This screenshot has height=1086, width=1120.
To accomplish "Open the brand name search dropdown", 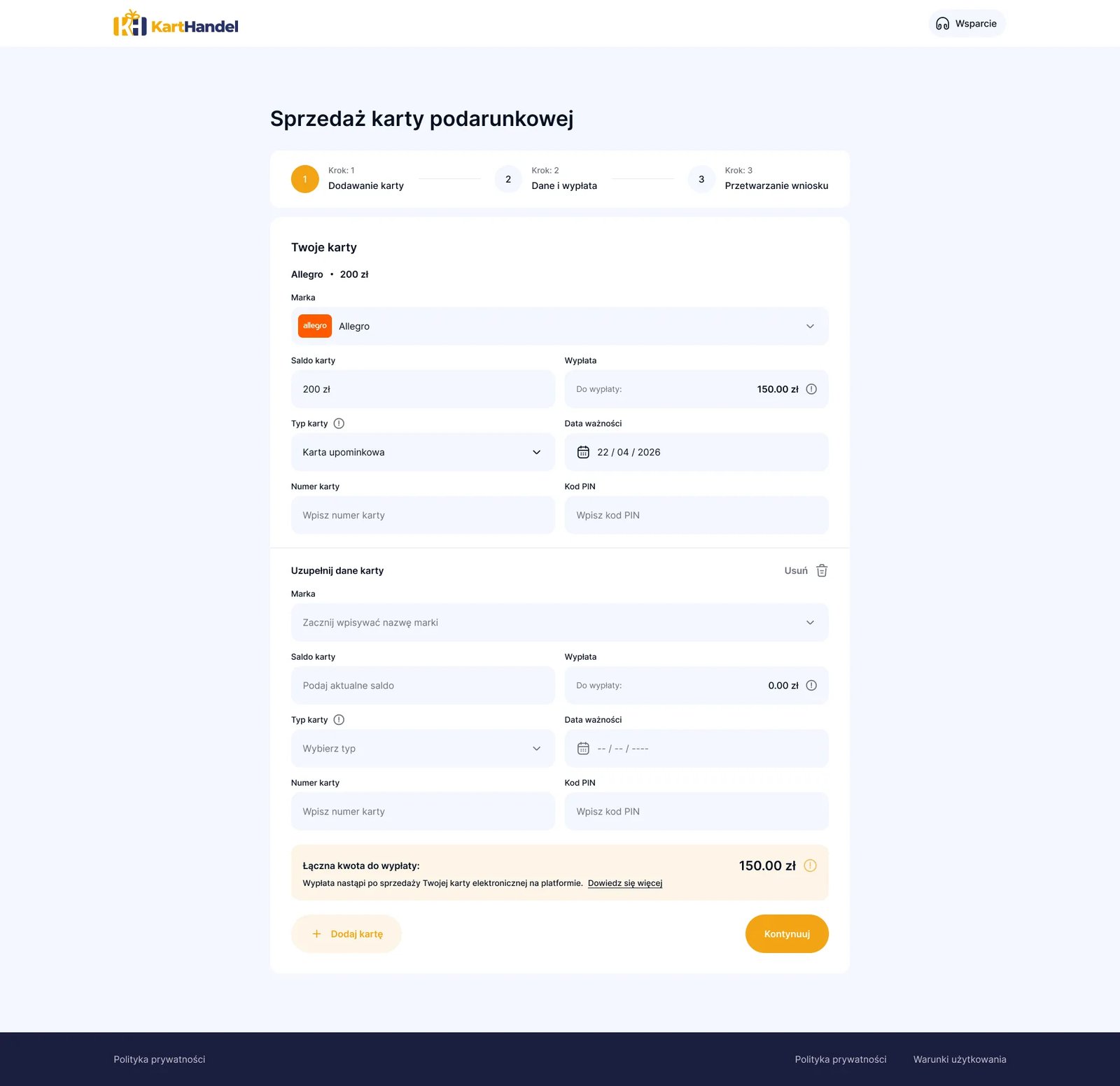I will [559, 623].
